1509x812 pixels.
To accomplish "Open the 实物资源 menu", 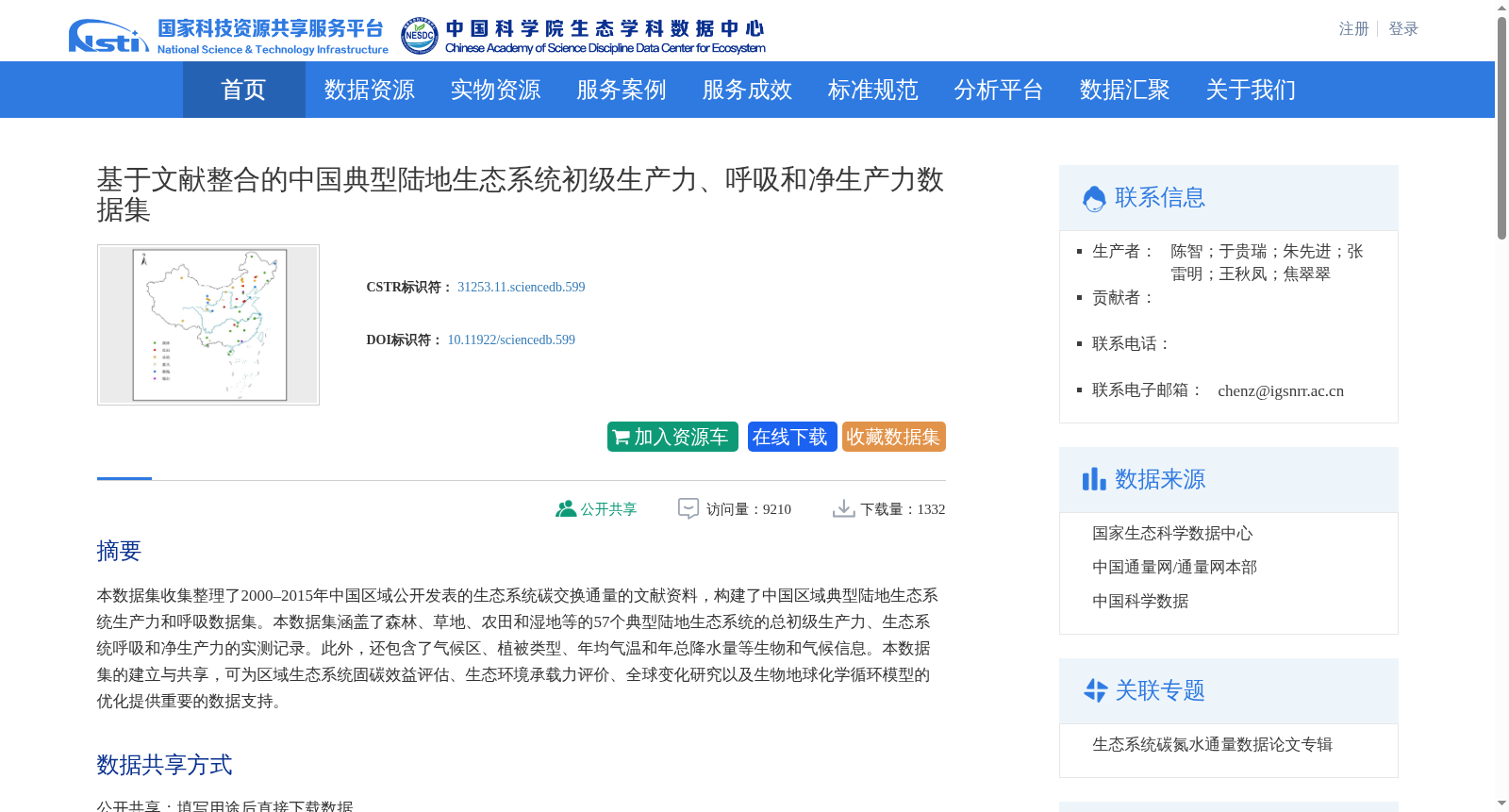I will pos(495,90).
